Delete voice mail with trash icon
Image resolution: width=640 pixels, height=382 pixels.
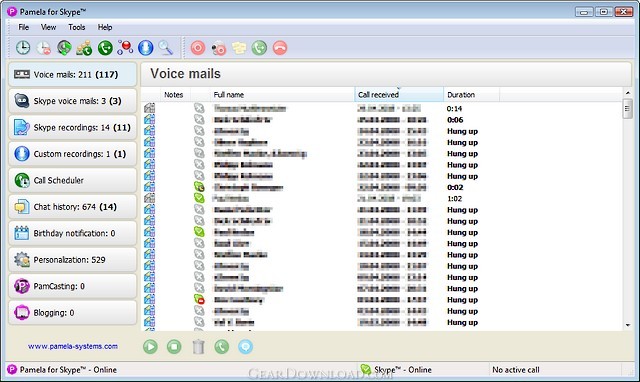[198, 347]
